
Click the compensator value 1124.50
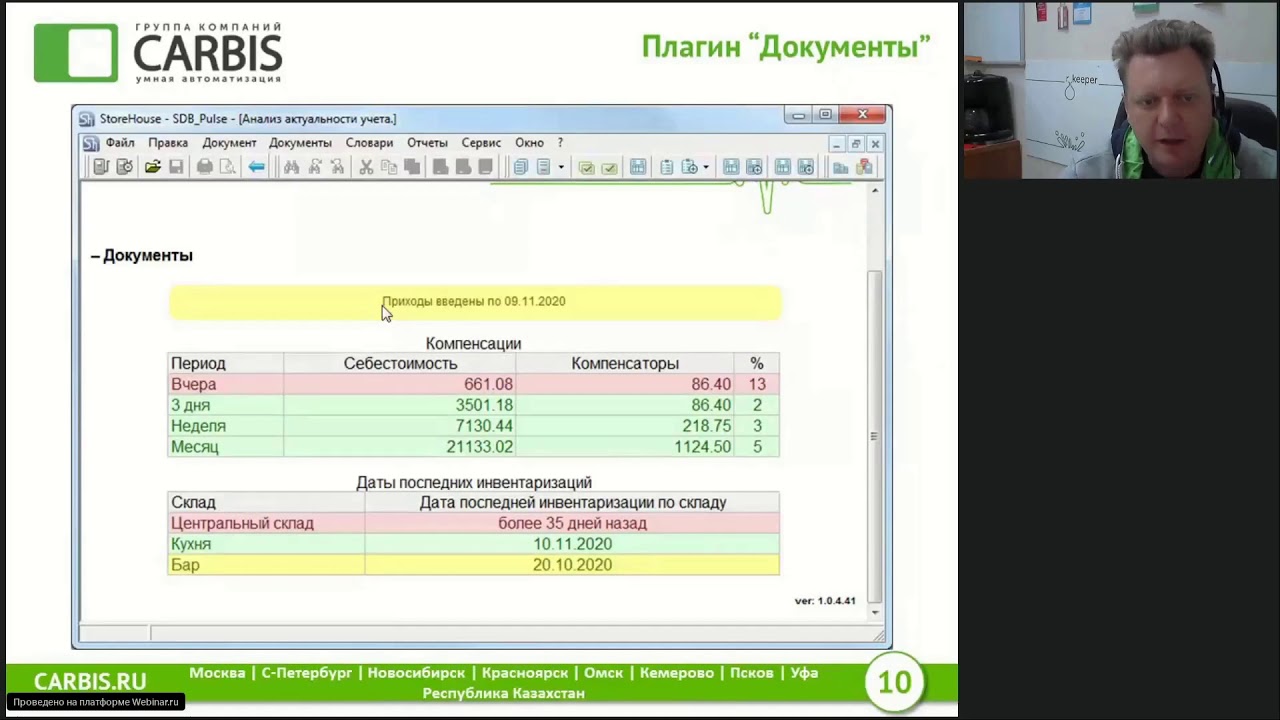(702, 448)
